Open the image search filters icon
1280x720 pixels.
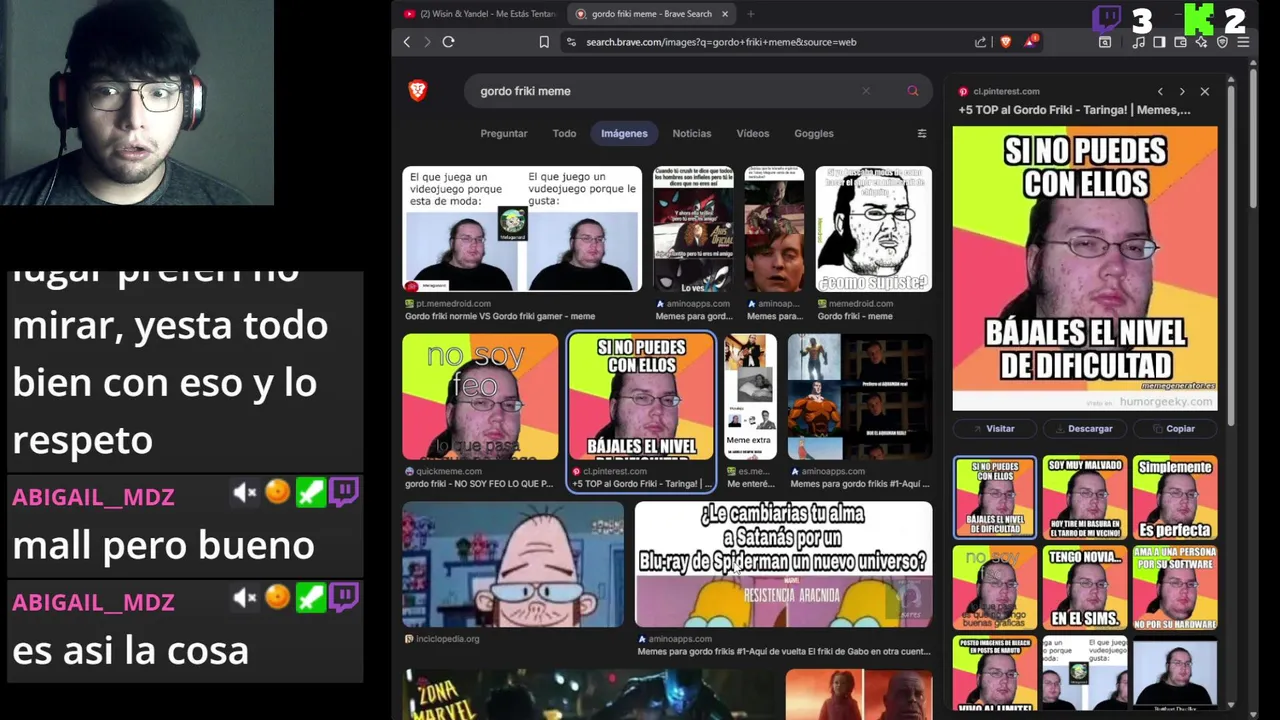click(922, 133)
